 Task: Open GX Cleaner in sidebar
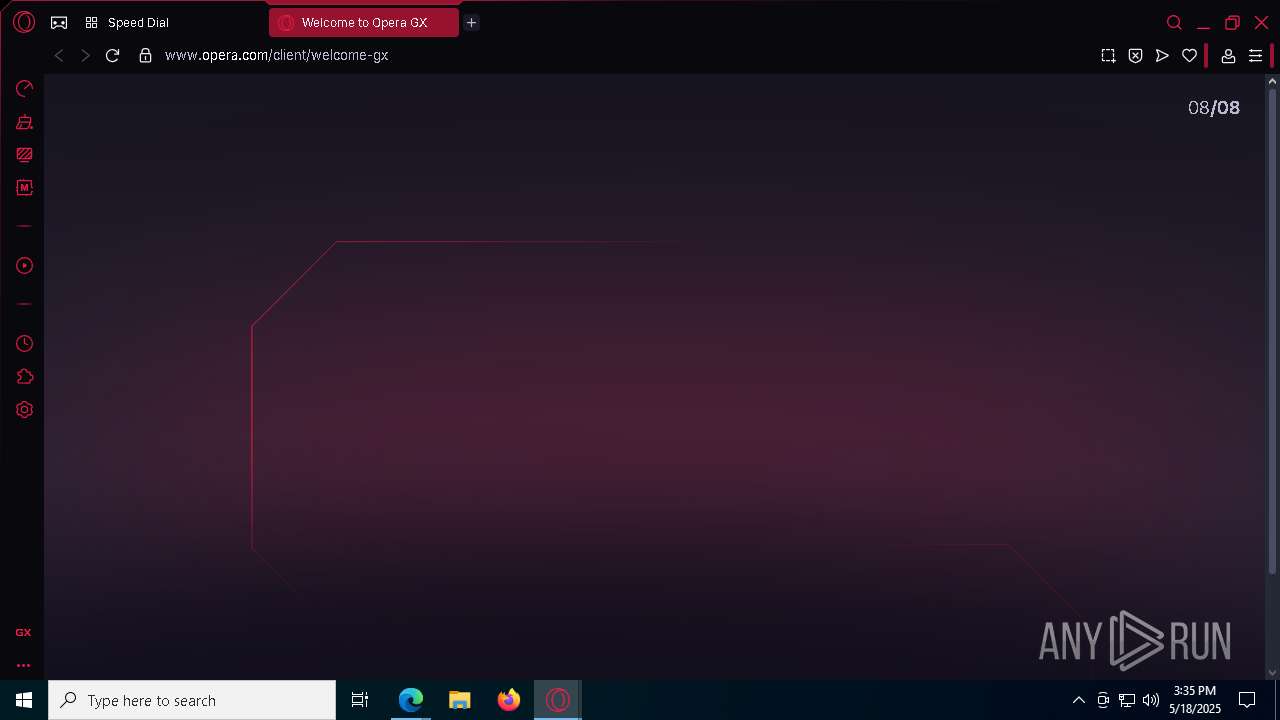click(x=25, y=122)
